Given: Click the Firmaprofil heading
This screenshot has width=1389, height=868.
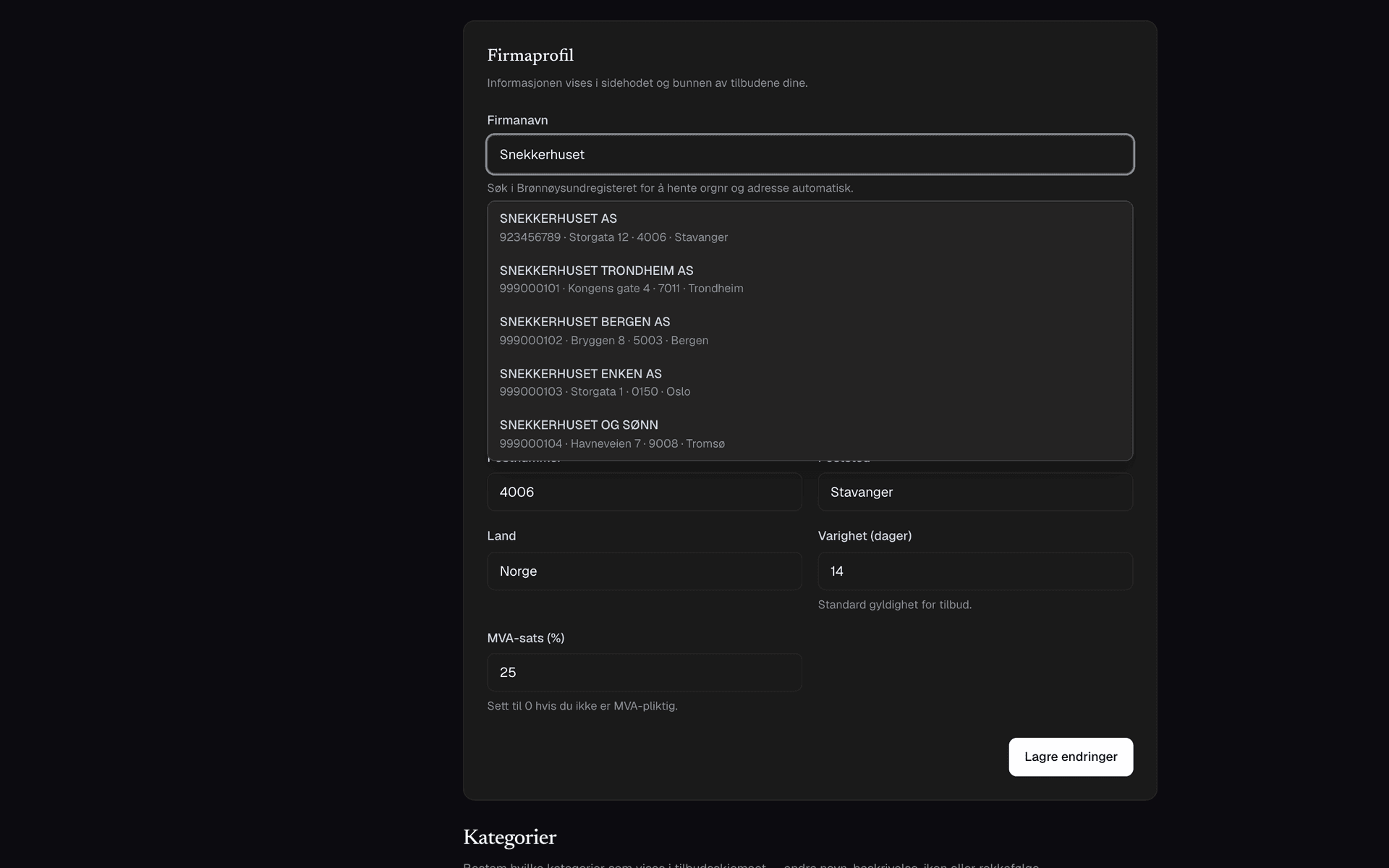Looking at the screenshot, I should point(530,56).
